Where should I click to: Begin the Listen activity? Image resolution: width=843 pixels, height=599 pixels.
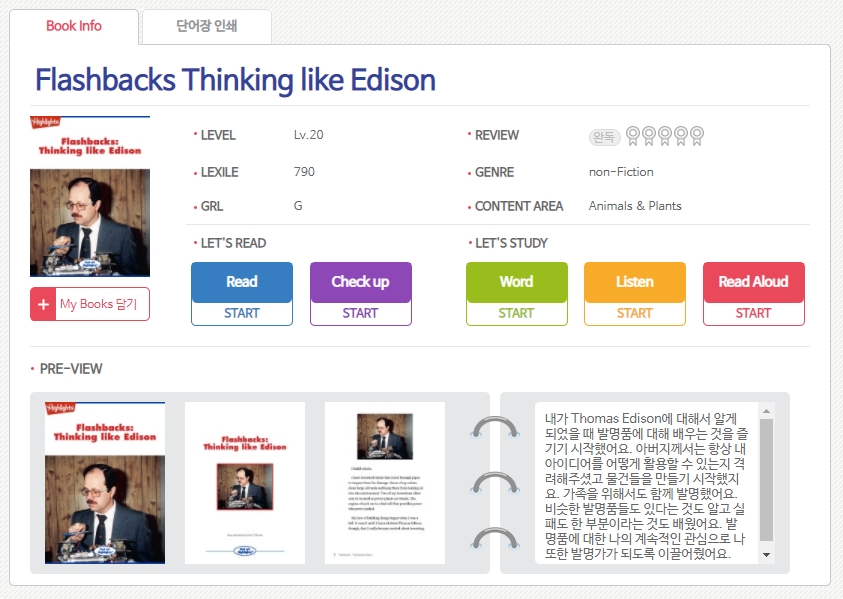635,294
